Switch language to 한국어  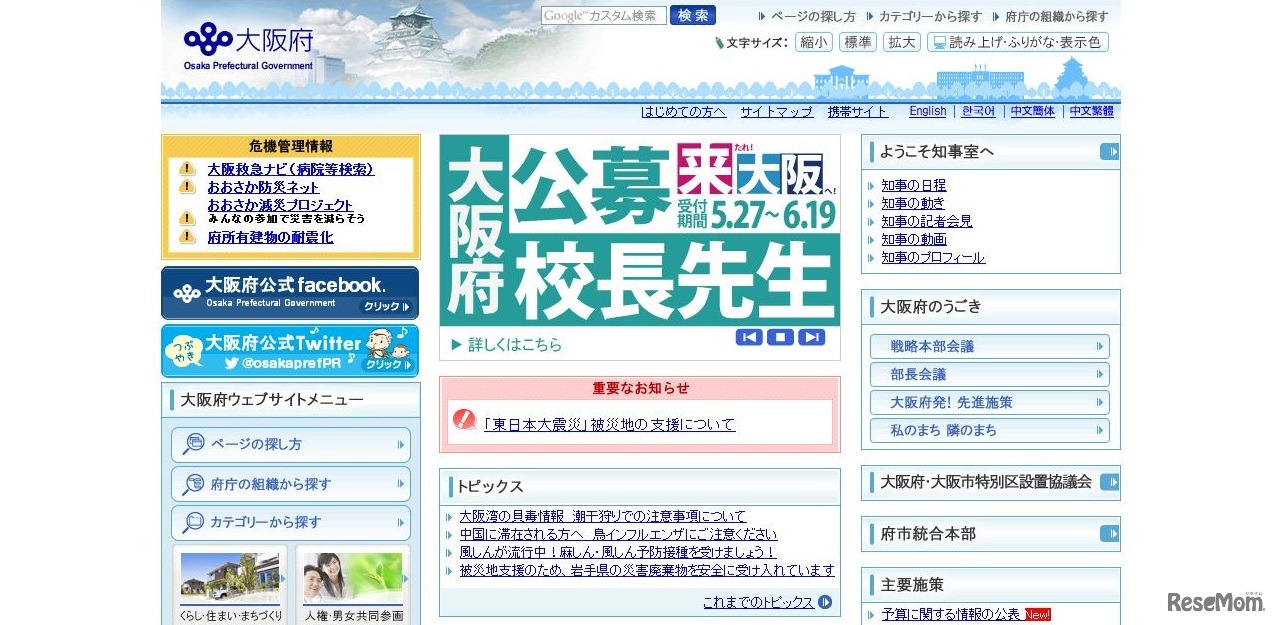979,112
